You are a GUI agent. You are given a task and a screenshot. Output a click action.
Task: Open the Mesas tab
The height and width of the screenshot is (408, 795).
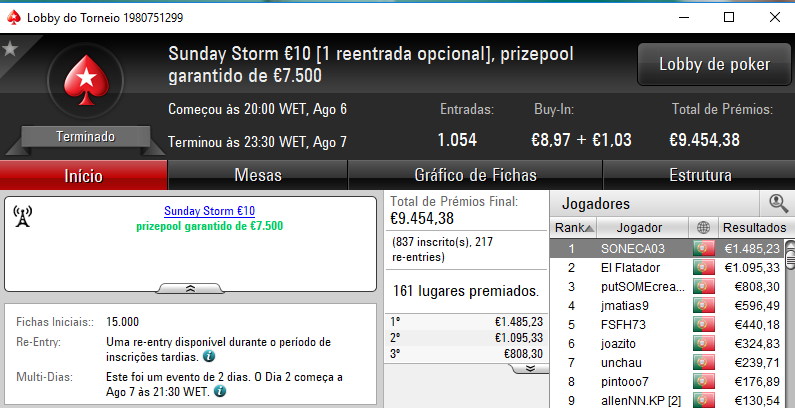(x=258, y=175)
